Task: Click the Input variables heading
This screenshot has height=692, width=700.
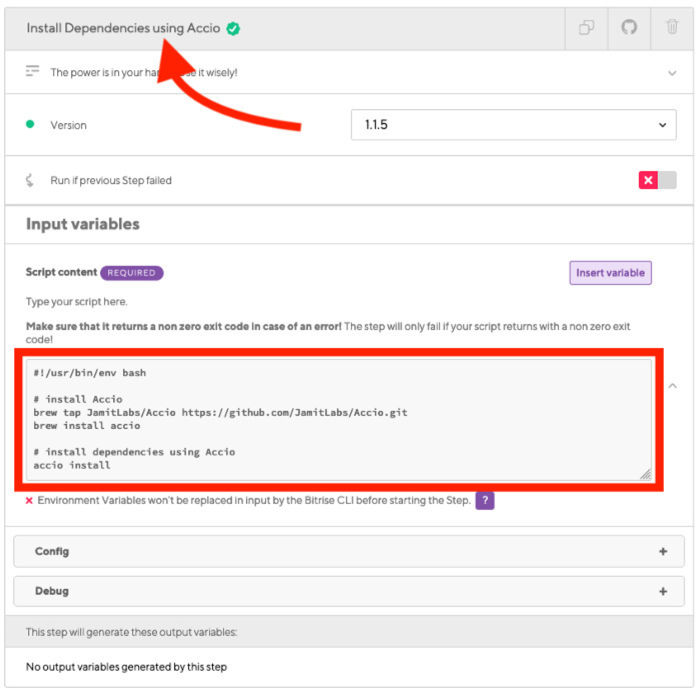Action: 83,224
